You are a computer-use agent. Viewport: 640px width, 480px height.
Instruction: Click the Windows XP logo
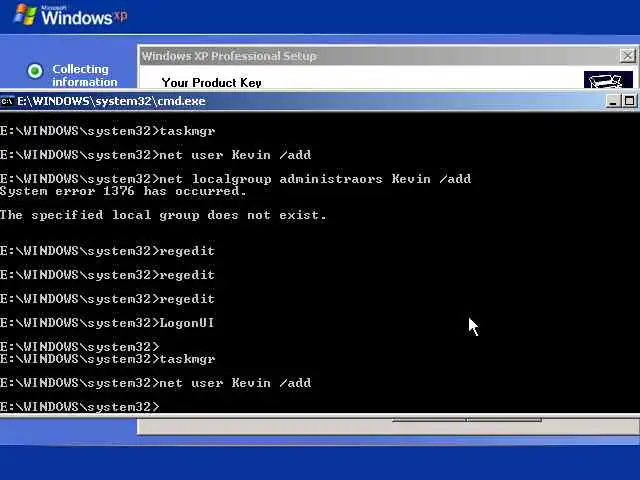click(71, 15)
